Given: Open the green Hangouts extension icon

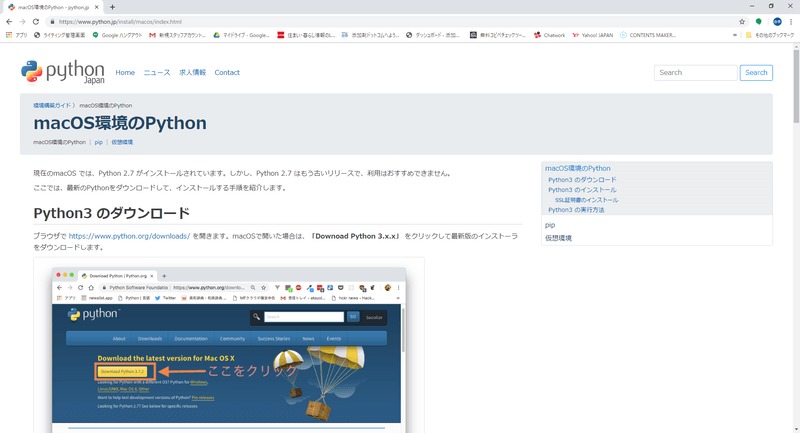Looking at the screenshot, I should tap(759, 21).
